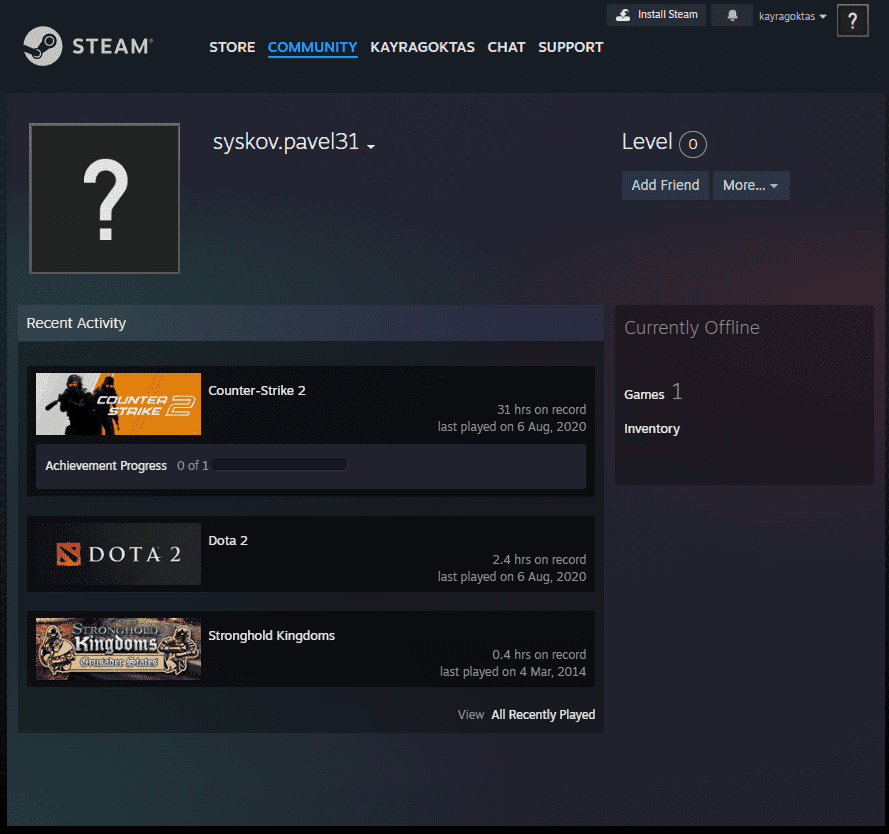Open the profile's Inventory

point(651,428)
